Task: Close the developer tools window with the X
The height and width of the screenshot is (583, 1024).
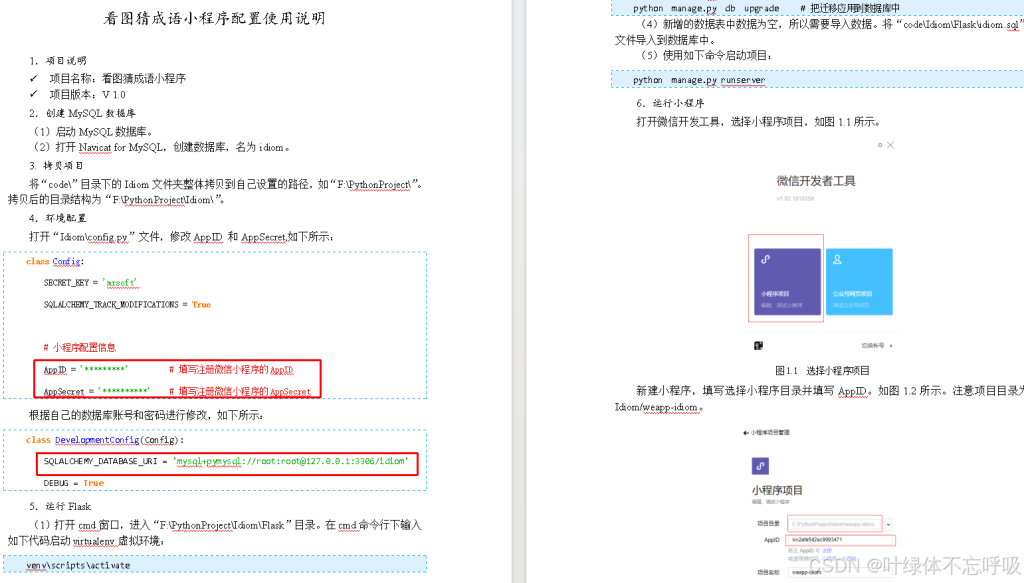Action: point(891,145)
